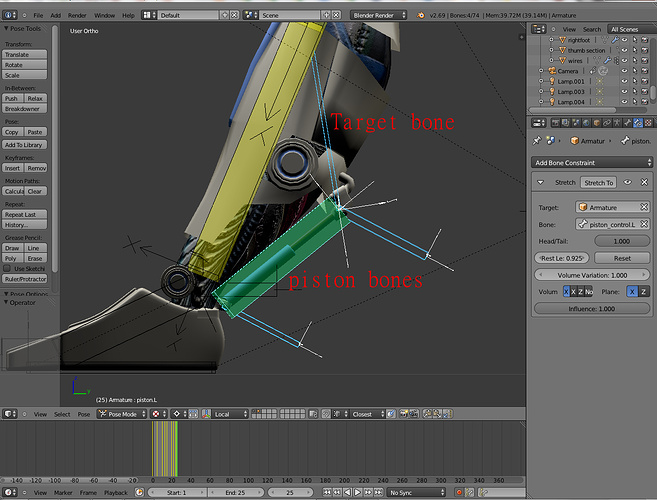Adjust the Head/Tail slider

pyautogui.click(x=622, y=241)
